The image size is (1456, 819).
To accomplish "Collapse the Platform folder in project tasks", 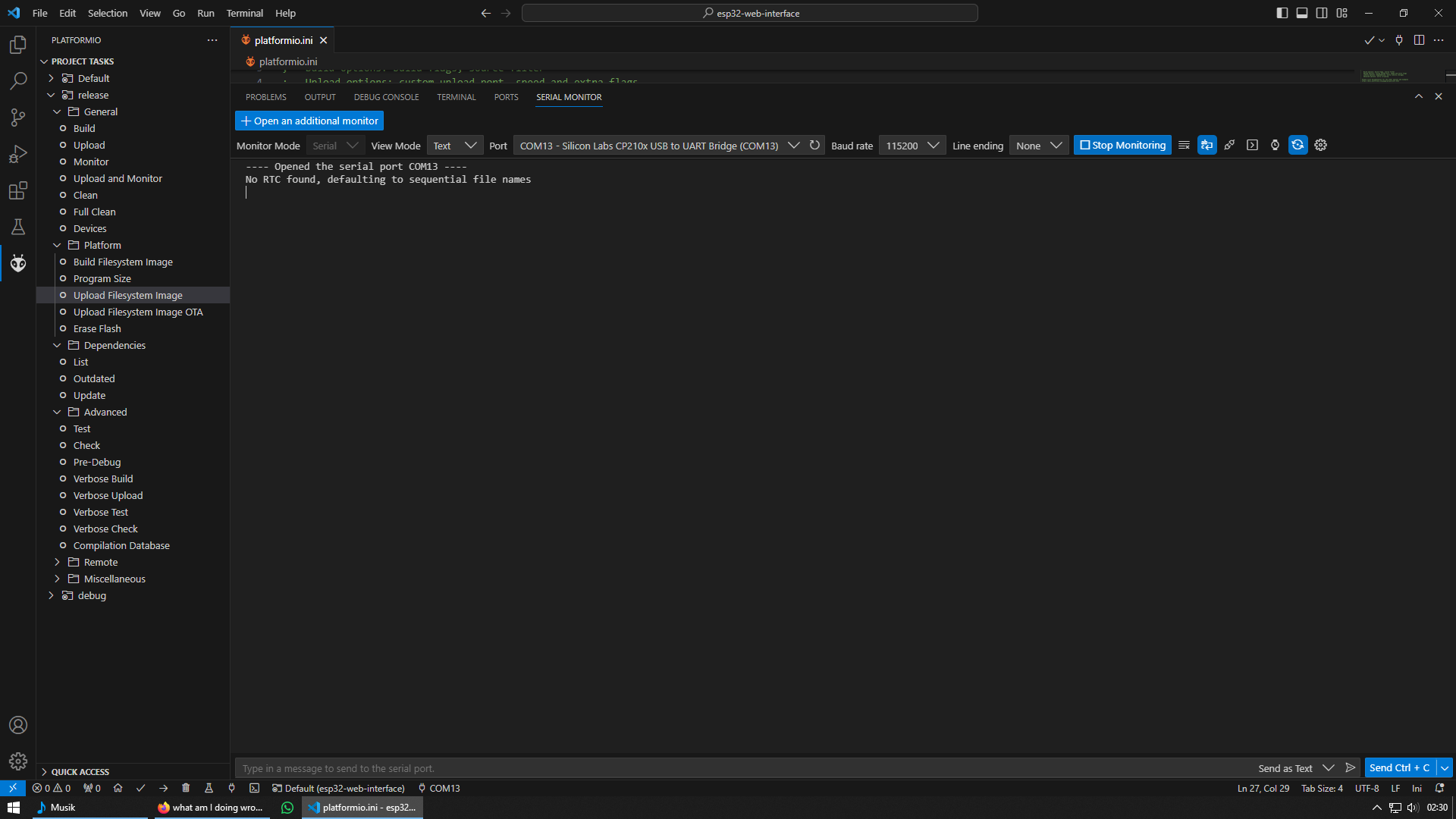I will coord(57,245).
